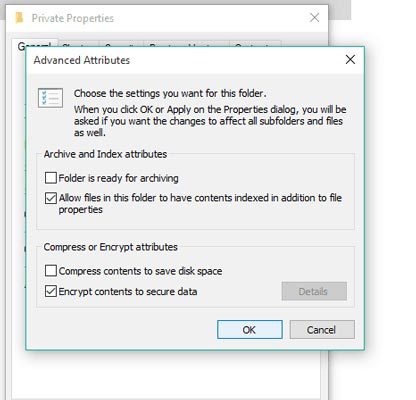This screenshot has height=400, width=416.
Task: Enable Folder is ready for archiving
Action: point(51,178)
